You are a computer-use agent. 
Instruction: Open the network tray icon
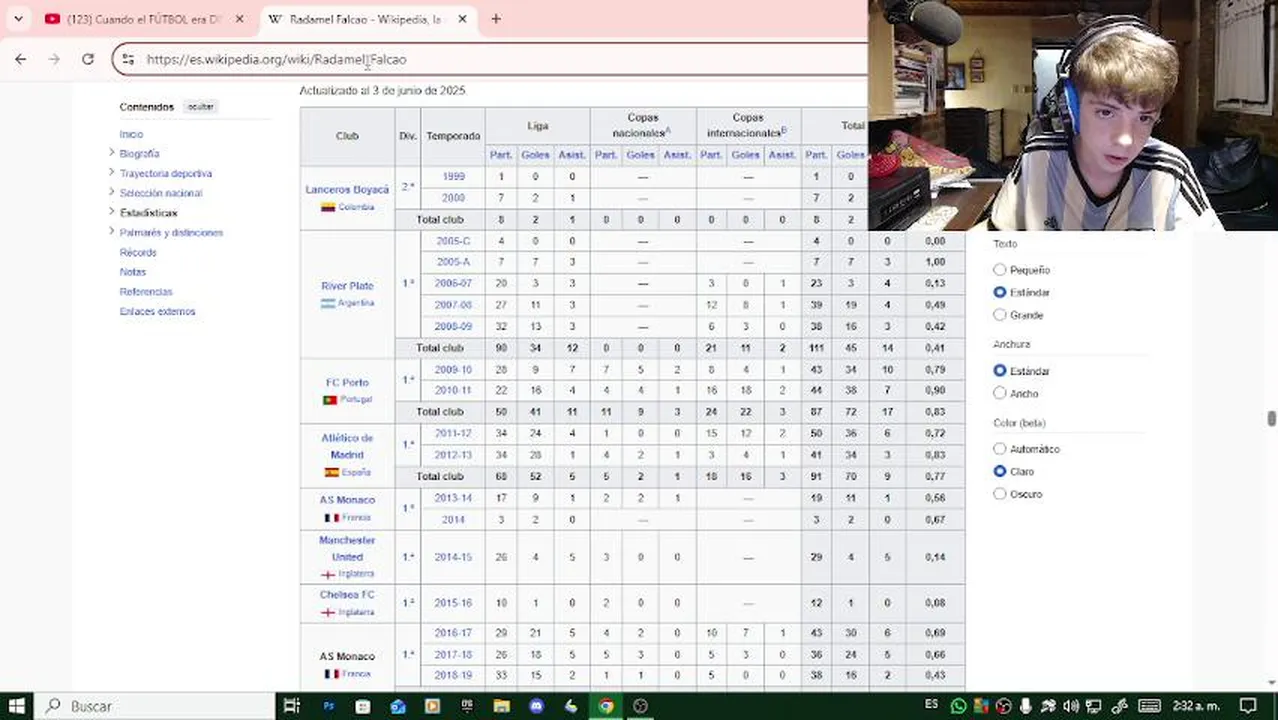tap(1094, 706)
